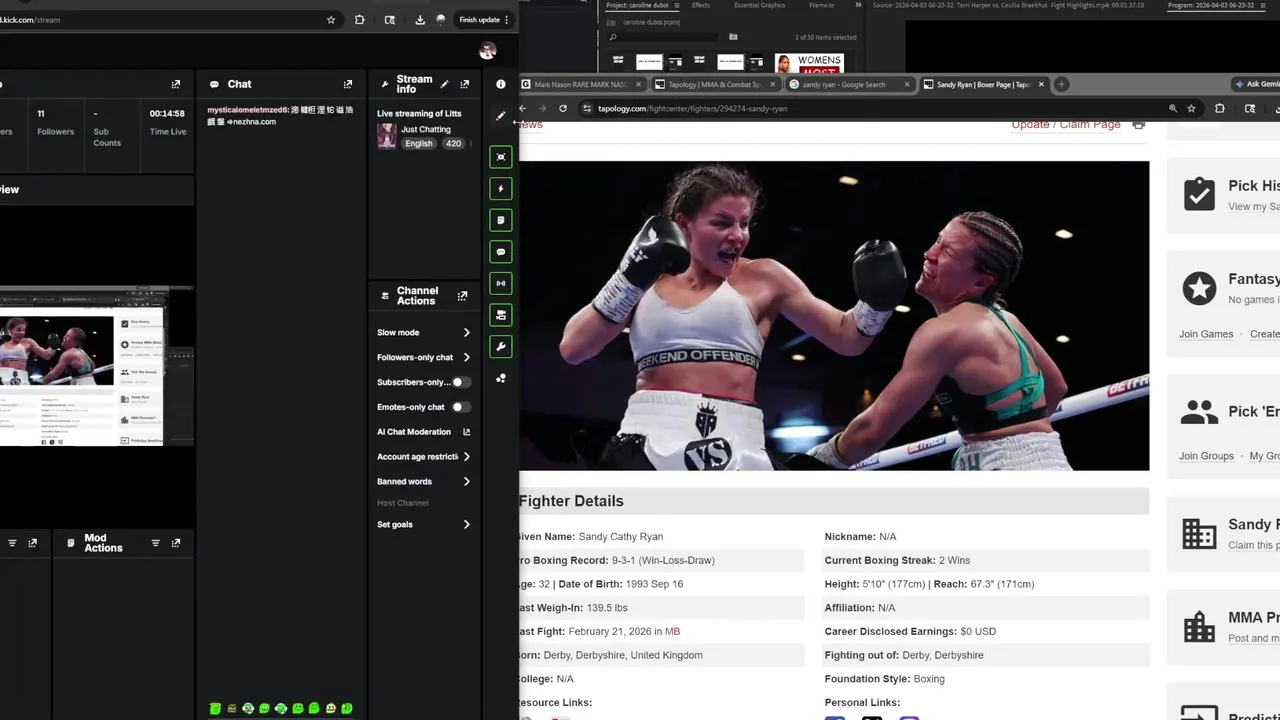Open the info icon in Kick sidebar

coord(501,84)
